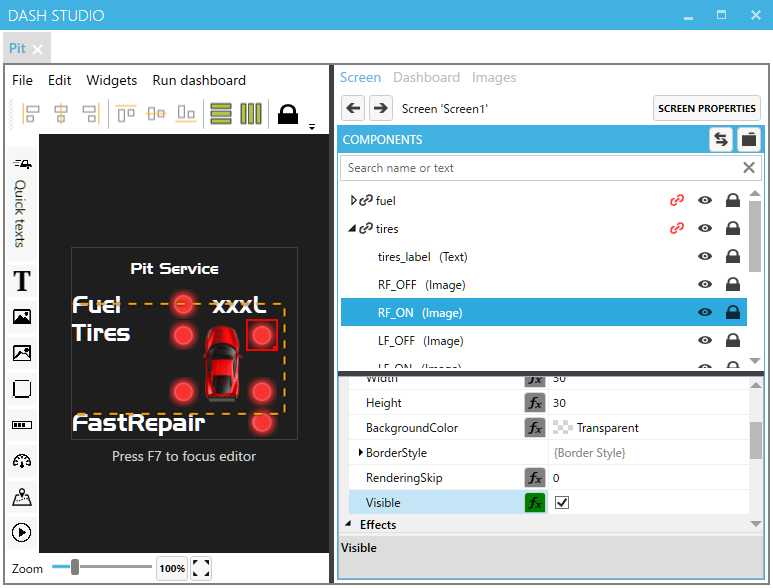
Task: Switch to the Dashboard tab
Action: (x=426, y=77)
